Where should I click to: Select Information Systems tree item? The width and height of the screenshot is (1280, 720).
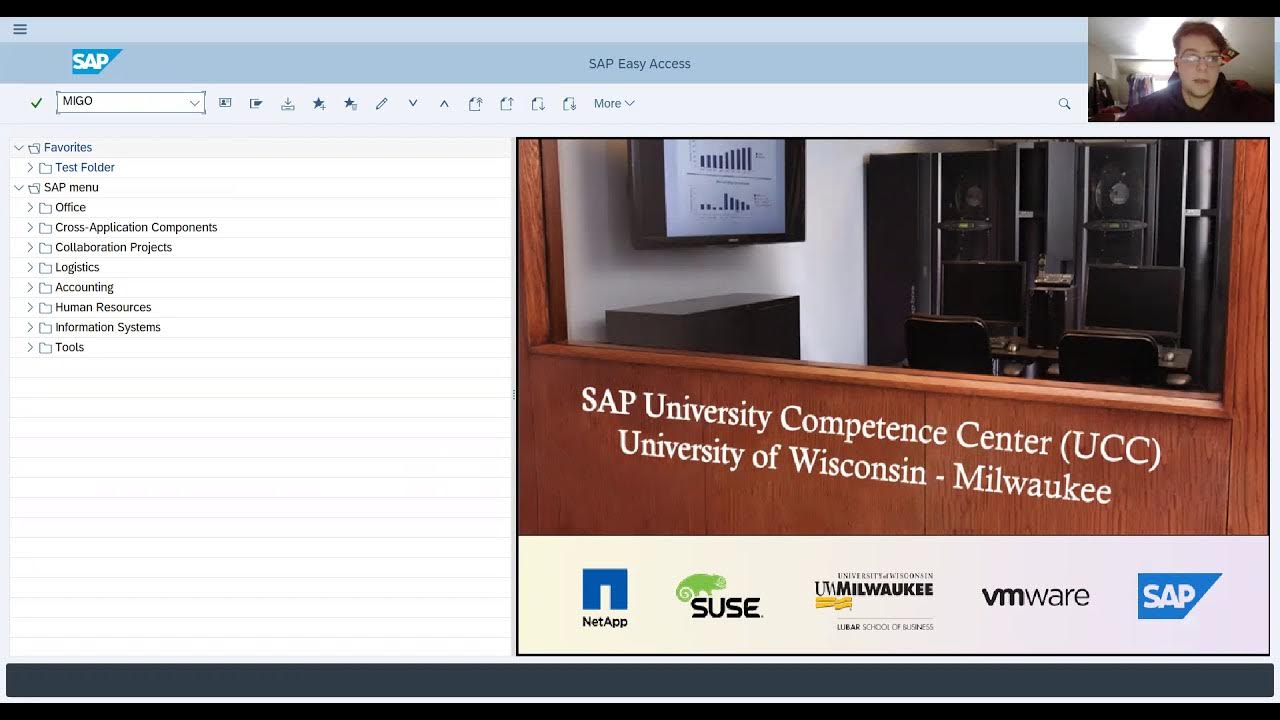pyautogui.click(x=108, y=327)
